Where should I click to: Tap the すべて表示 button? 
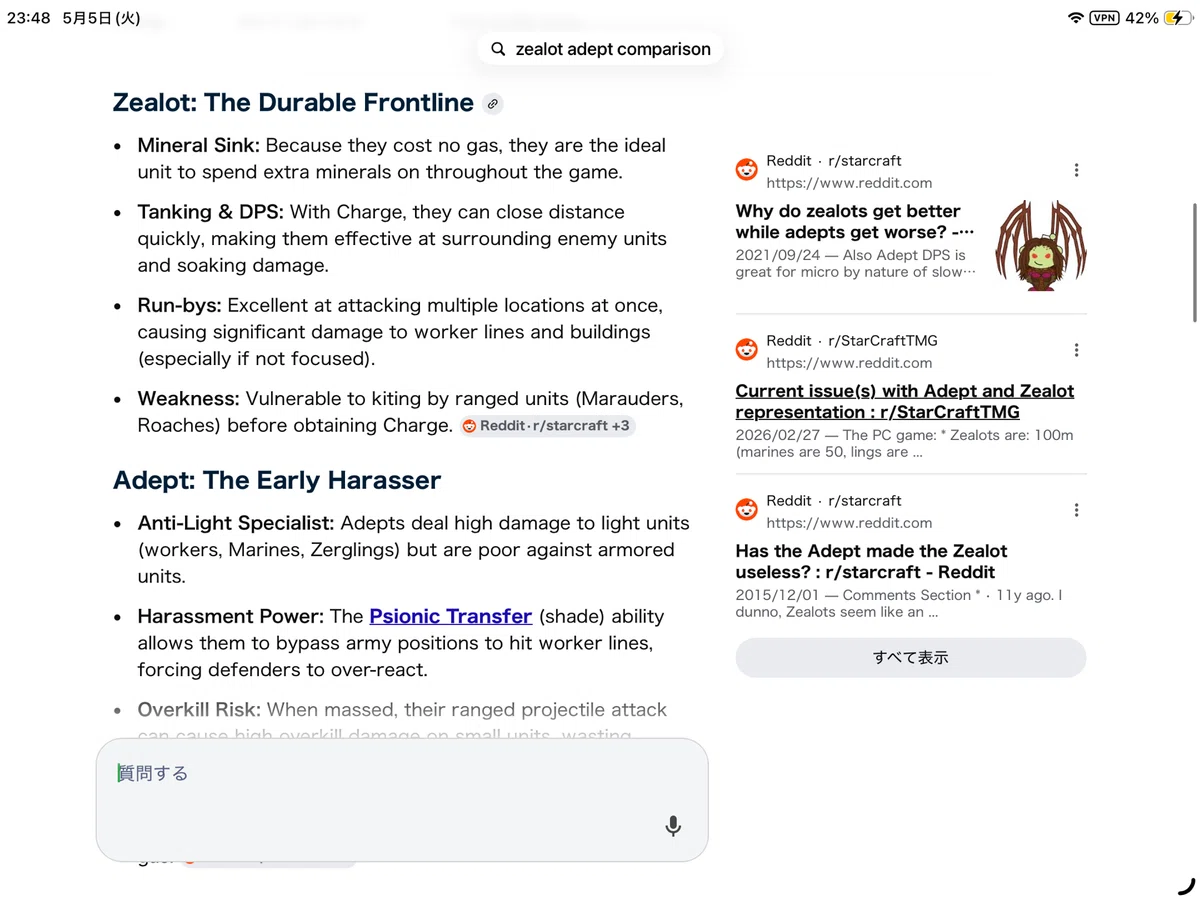point(910,658)
